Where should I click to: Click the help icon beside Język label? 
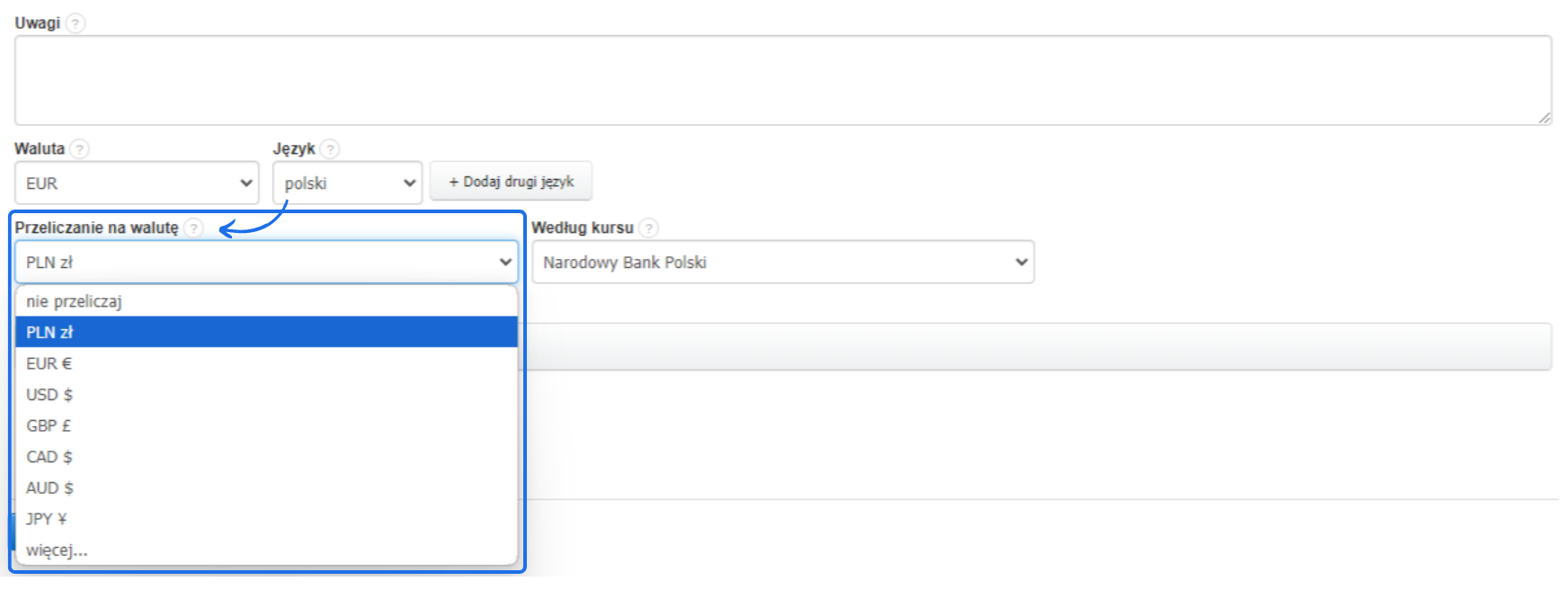point(330,149)
